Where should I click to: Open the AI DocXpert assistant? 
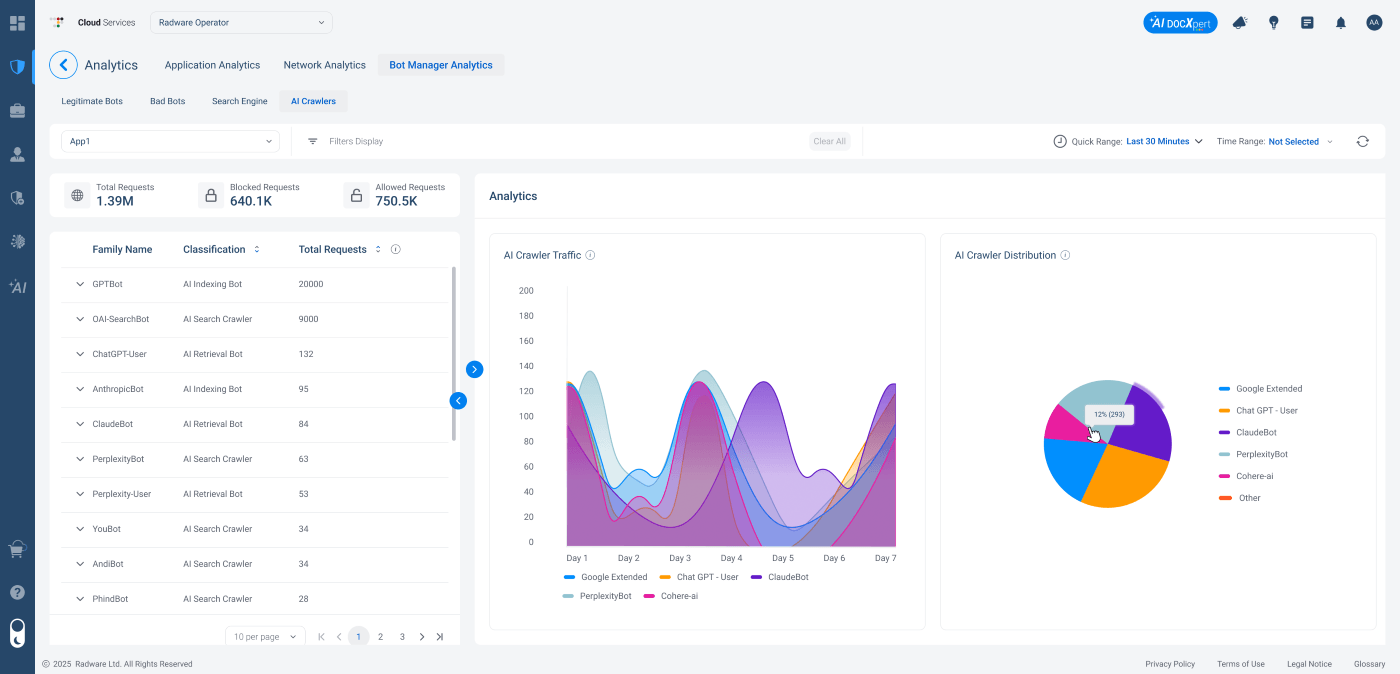[1180, 22]
